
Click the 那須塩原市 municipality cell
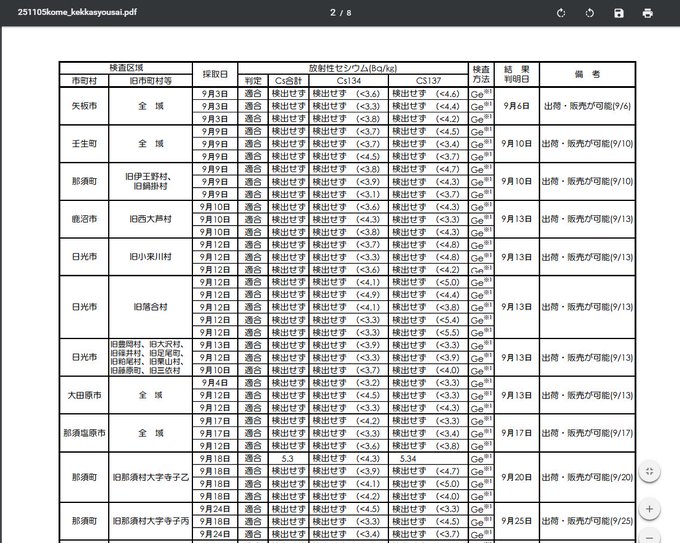[84, 433]
